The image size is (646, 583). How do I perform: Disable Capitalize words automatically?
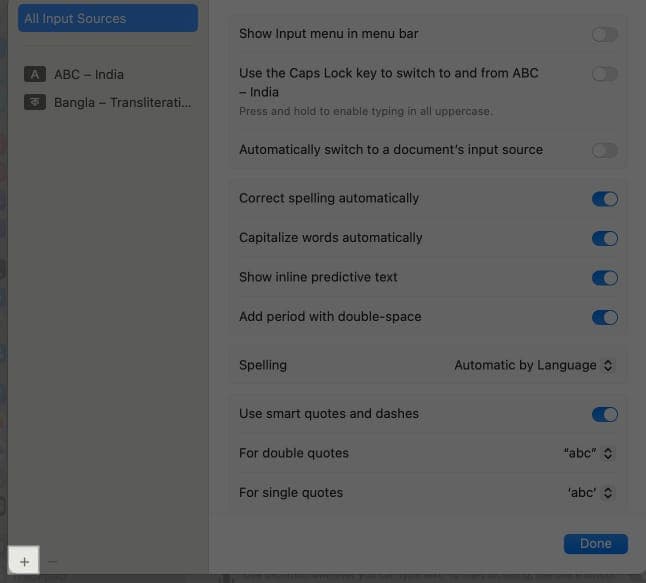(x=604, y=238)
